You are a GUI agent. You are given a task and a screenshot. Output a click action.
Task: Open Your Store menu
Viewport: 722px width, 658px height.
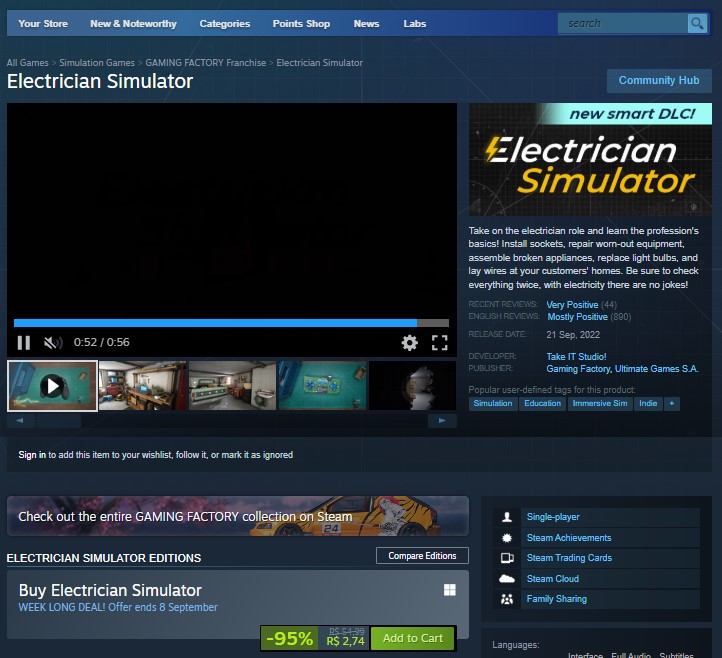[x=43, y=23]
